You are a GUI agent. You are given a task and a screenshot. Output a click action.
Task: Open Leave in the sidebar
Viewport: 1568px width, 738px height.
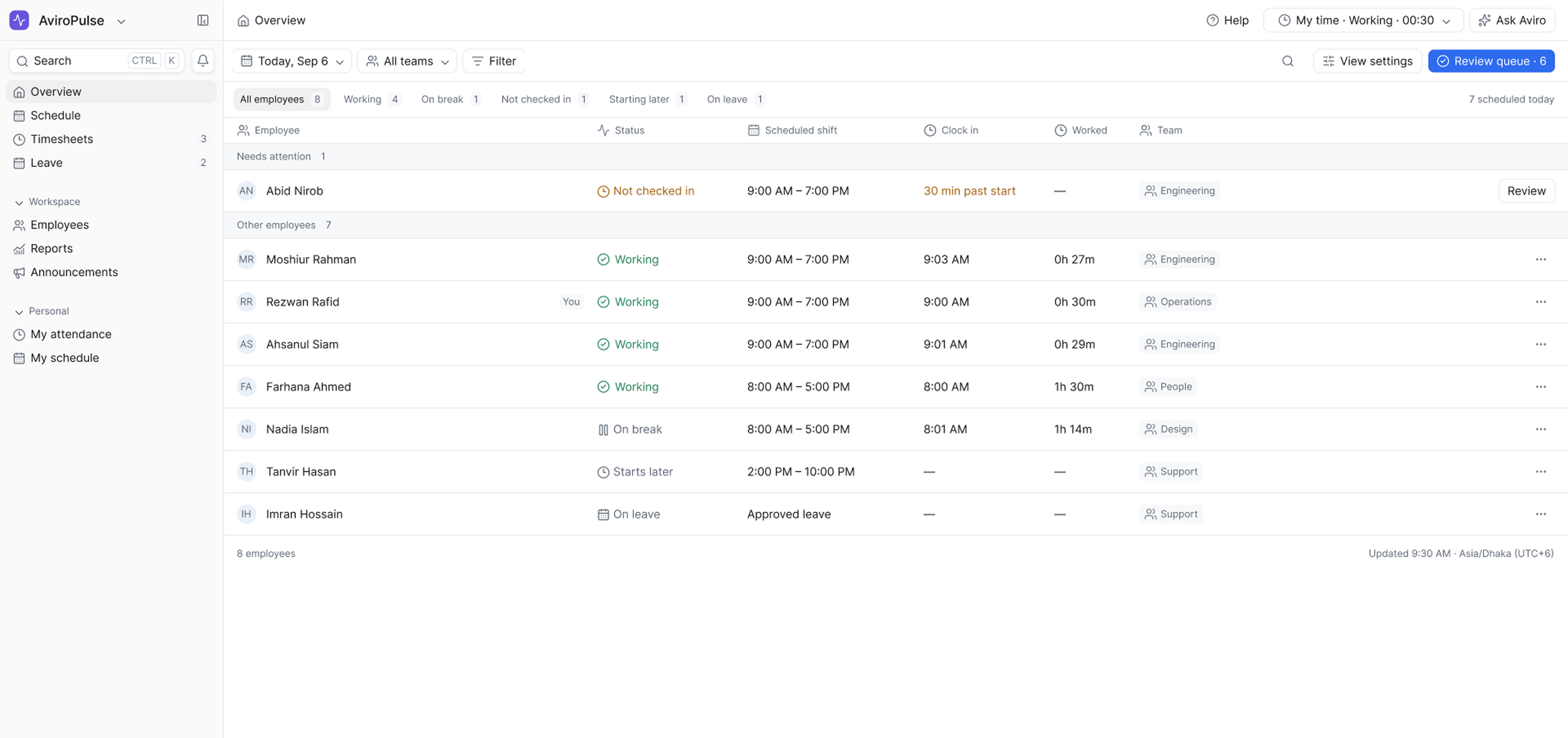(x=111, y=163)
